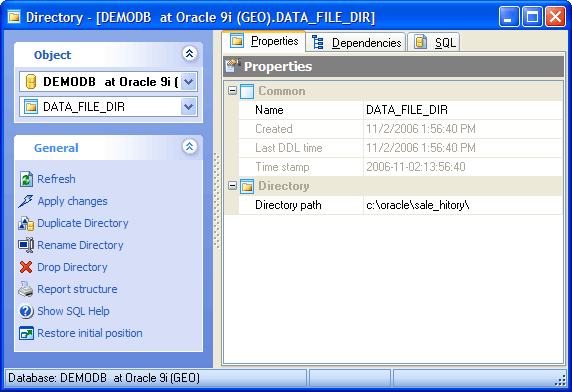Open the DATA_FILE_DIR object dropdown
The width and height of the screenshot is (572, 392).
(x=189, y=107)
